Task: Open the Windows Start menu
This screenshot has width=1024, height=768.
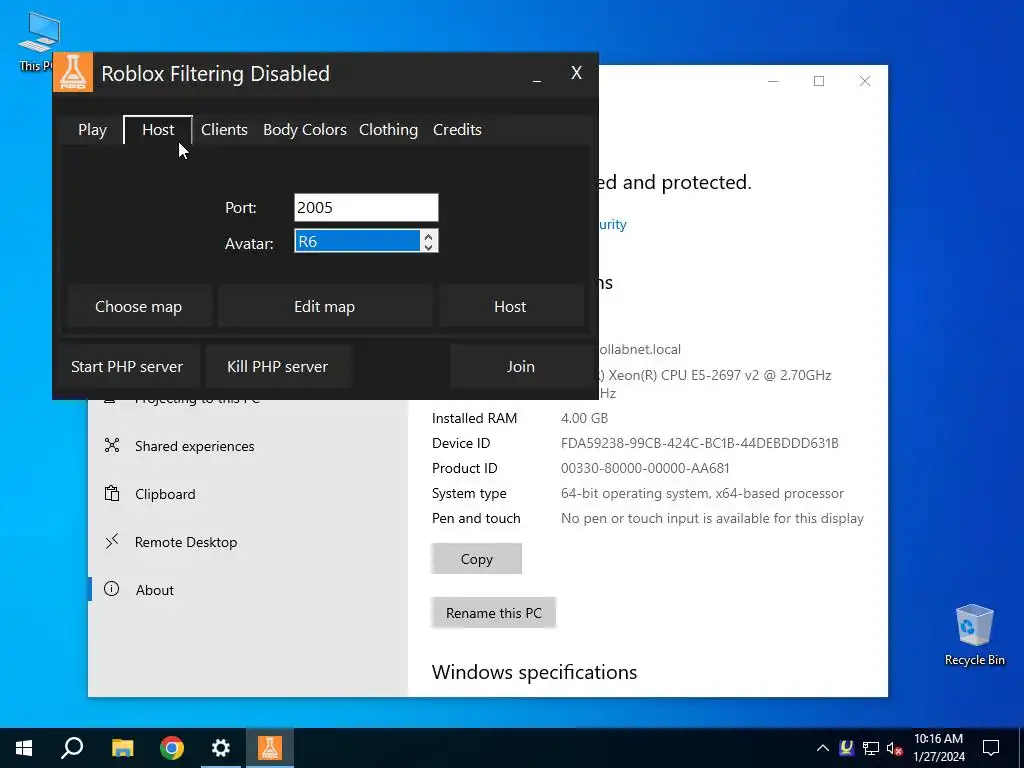Action: 24,748
